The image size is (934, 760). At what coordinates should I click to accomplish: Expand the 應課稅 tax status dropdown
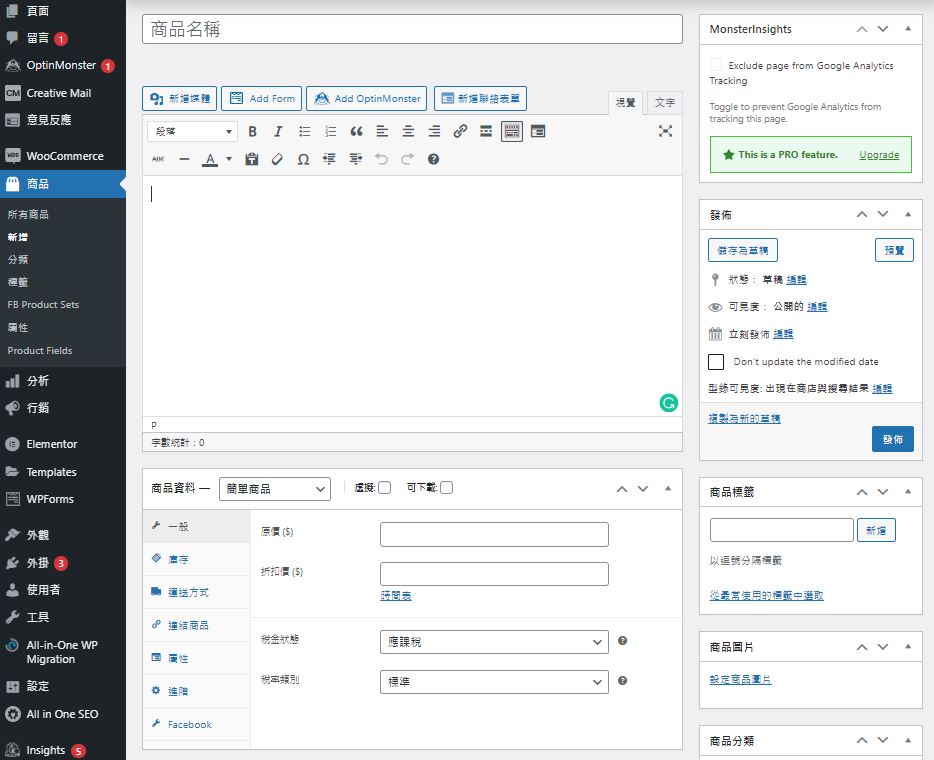tap(494, 641)
